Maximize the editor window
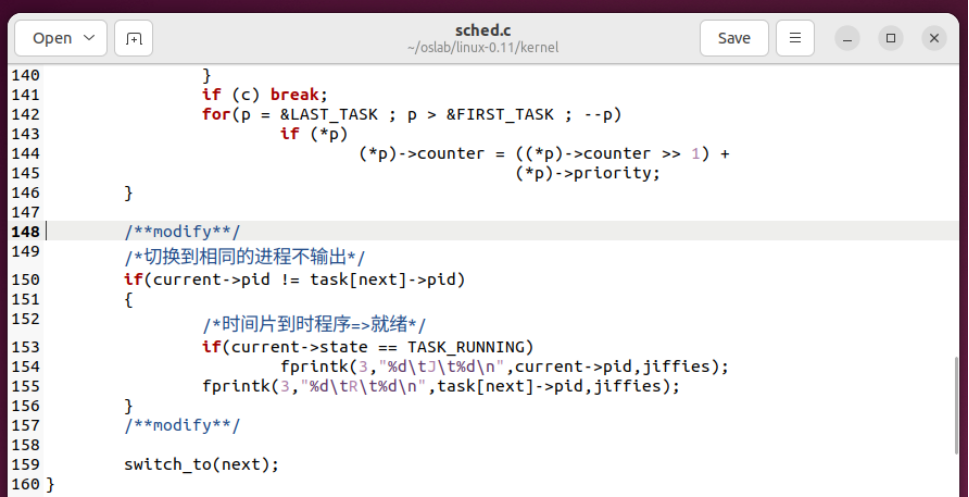This screenshot has width=969, height=497. (891, 38)
